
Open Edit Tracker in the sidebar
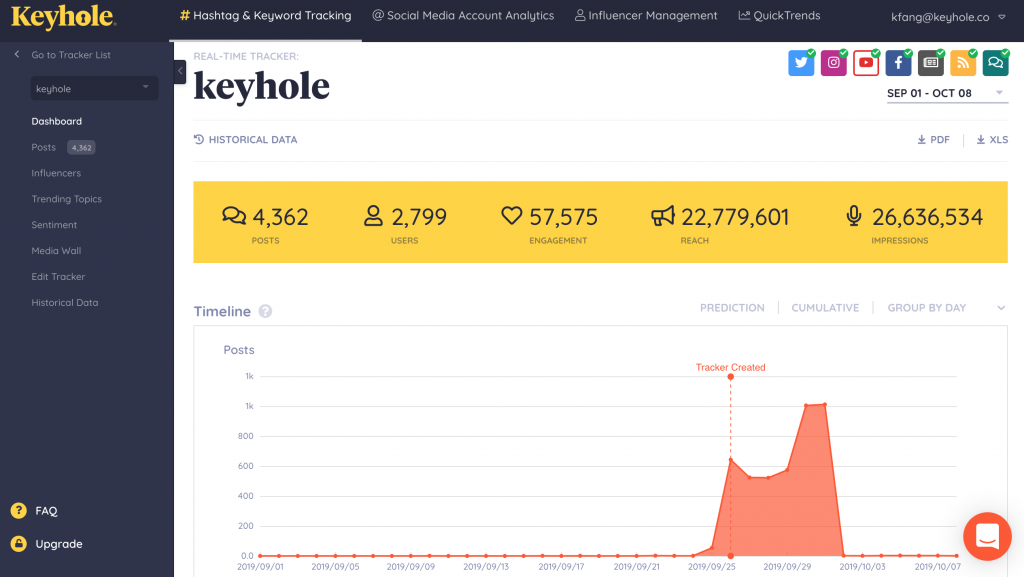(58, 277)
